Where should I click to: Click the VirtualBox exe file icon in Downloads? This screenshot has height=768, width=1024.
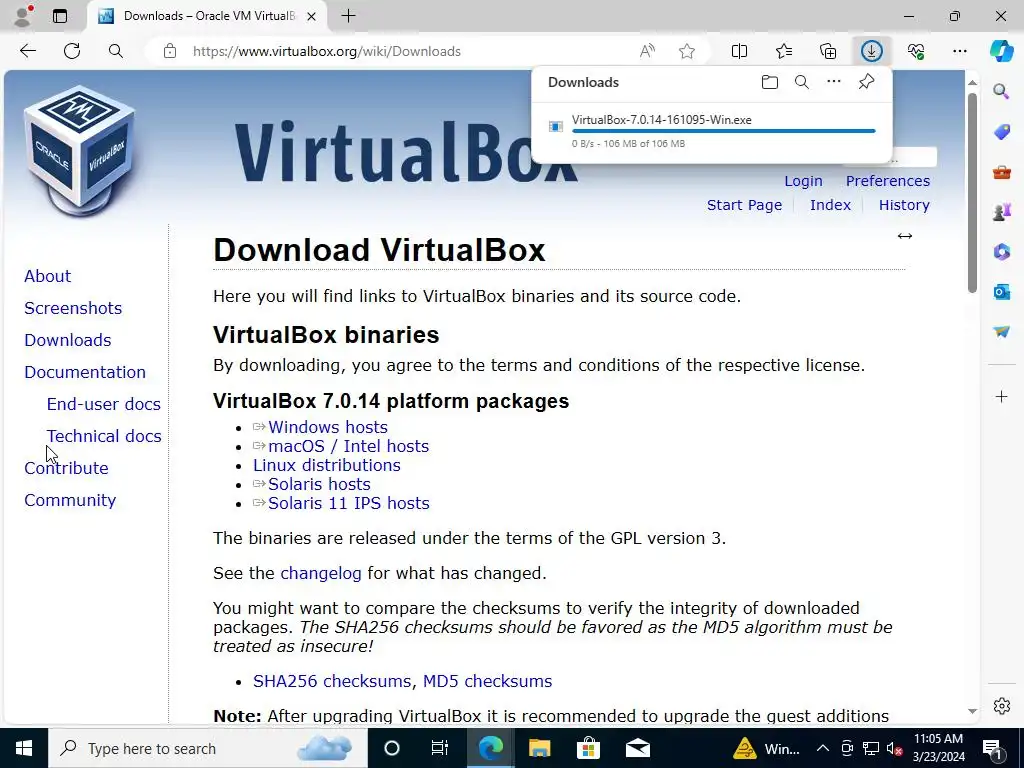click(x=556, y=127)
